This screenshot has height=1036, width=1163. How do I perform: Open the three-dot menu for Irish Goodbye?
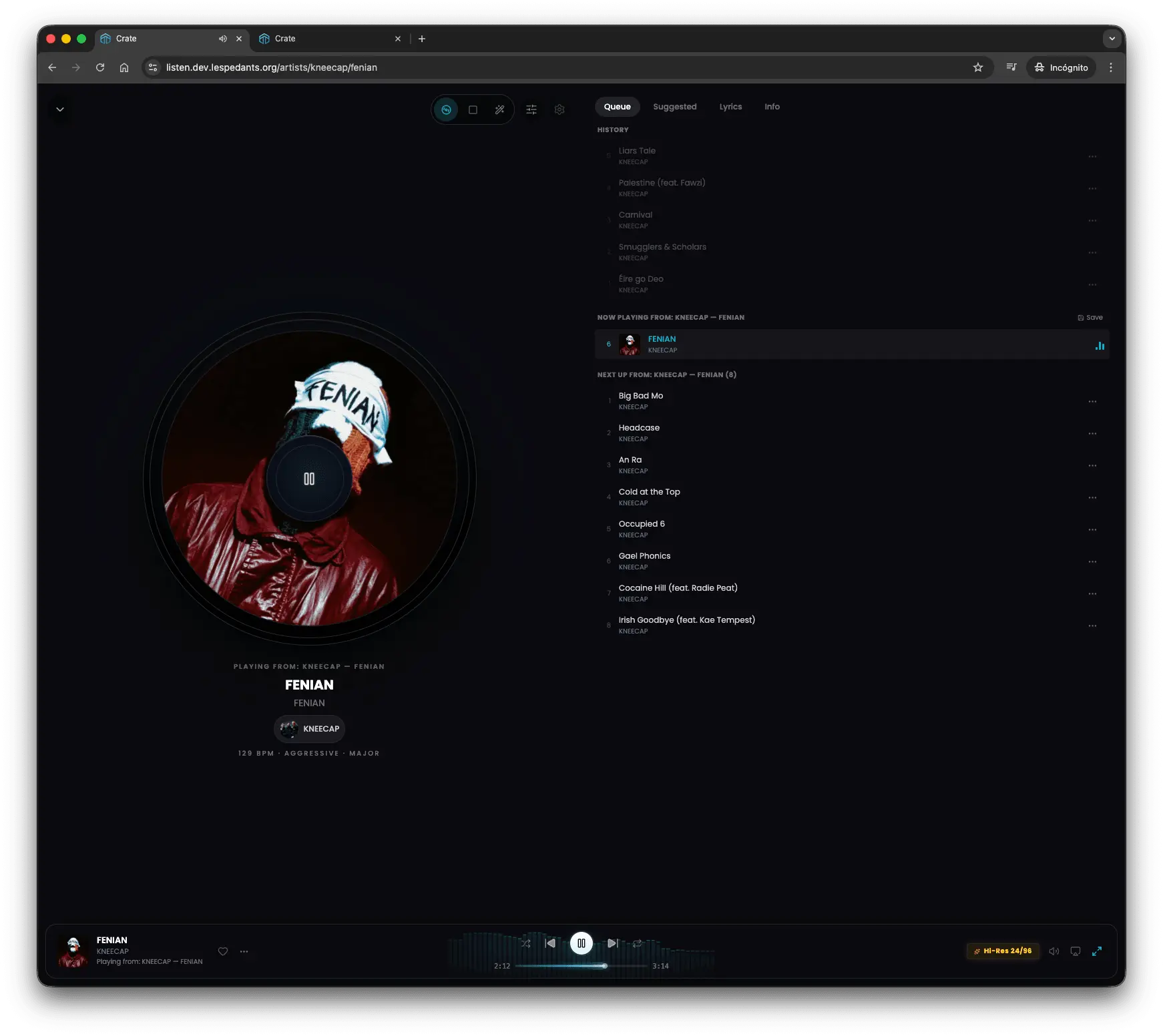pos(1092,625)
